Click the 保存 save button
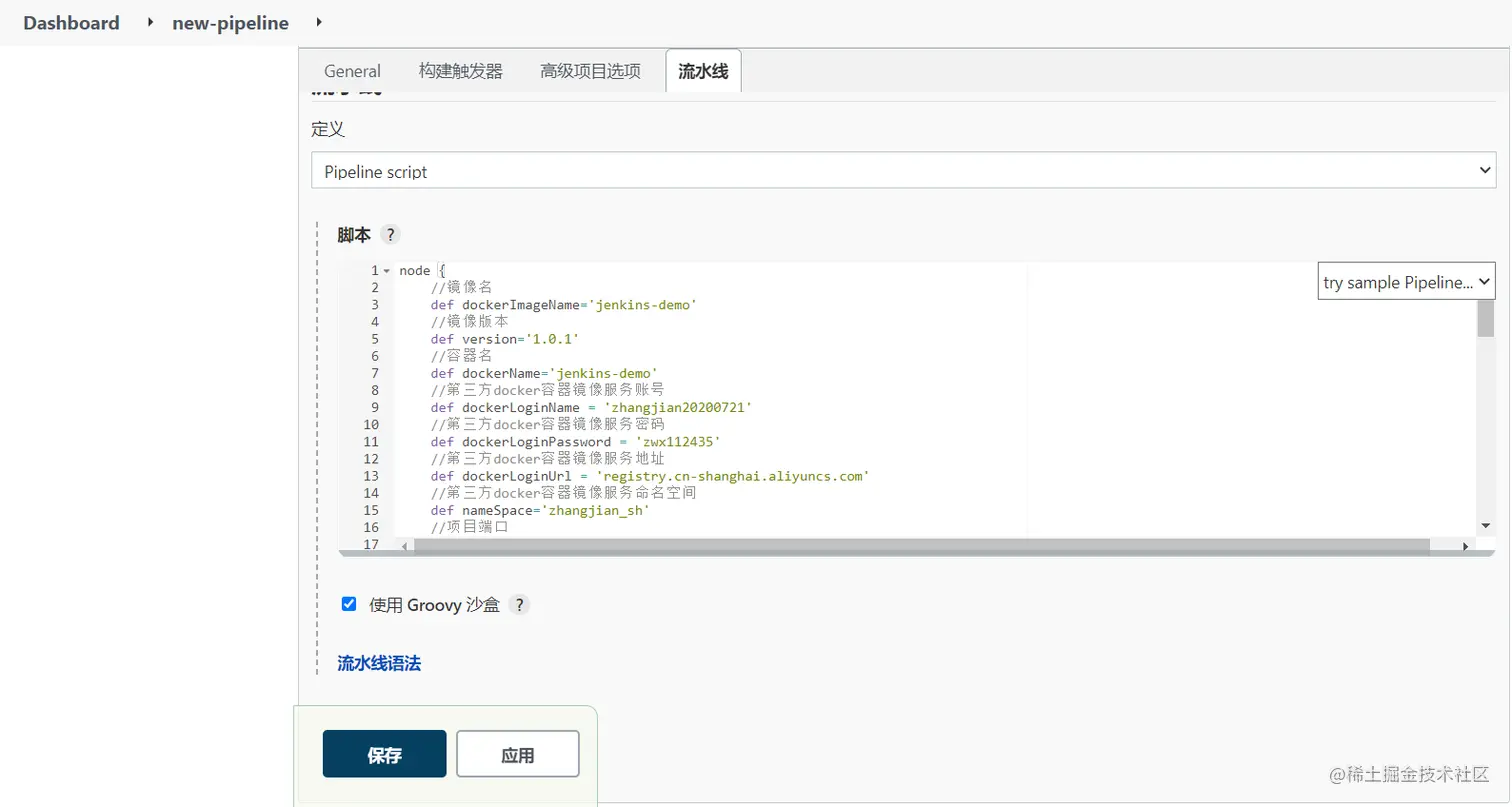This screenshot has height=807, width=1512. (384, 754)
